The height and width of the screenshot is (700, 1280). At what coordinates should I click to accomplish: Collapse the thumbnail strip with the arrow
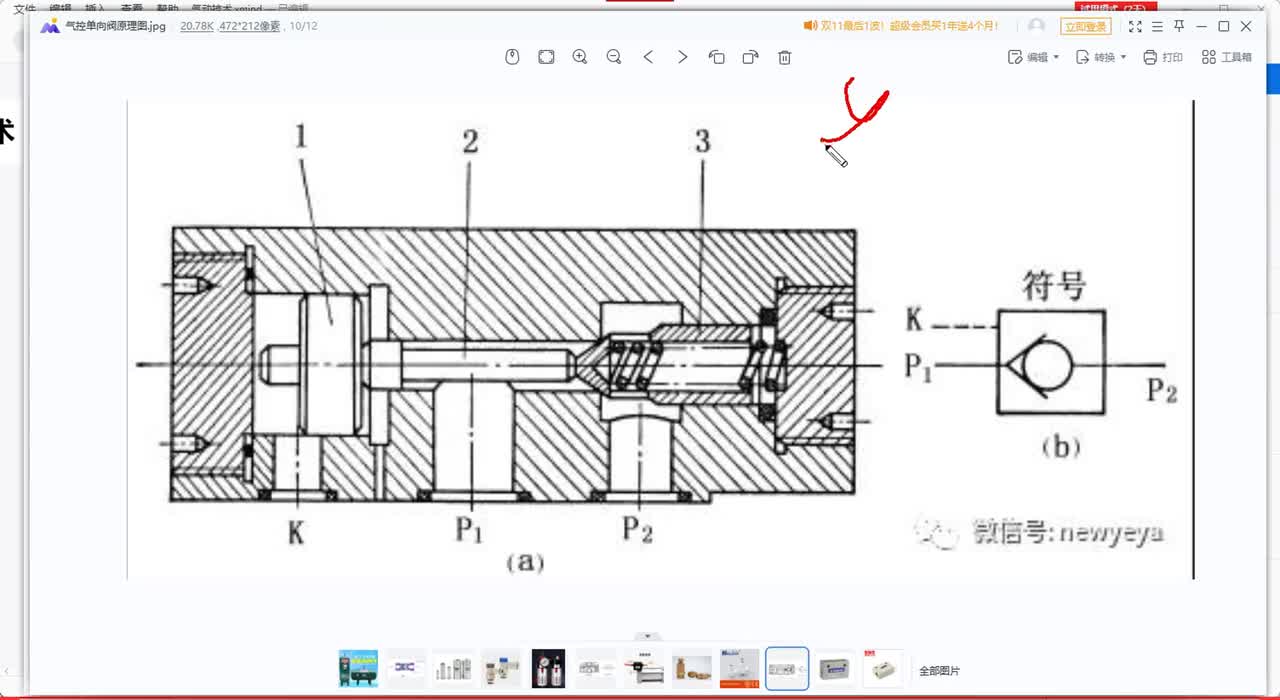click(x=648, y=636)
